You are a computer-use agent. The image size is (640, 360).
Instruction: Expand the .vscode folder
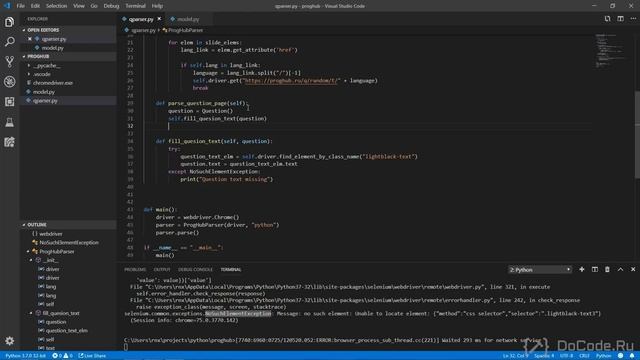[29, 74]
